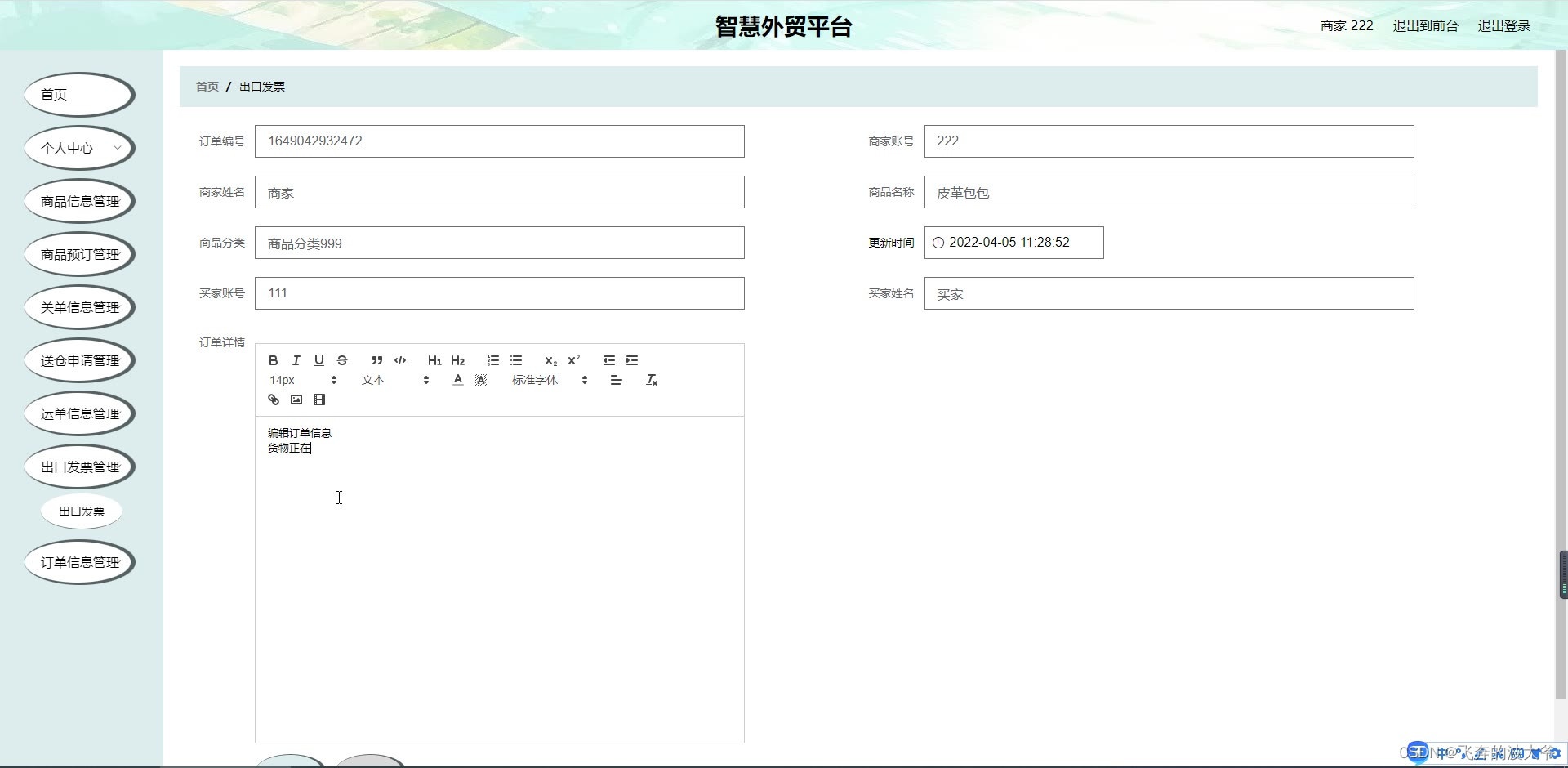
Task: Click the 出口发票 breadcrumb text
Action: pos(262,87)
